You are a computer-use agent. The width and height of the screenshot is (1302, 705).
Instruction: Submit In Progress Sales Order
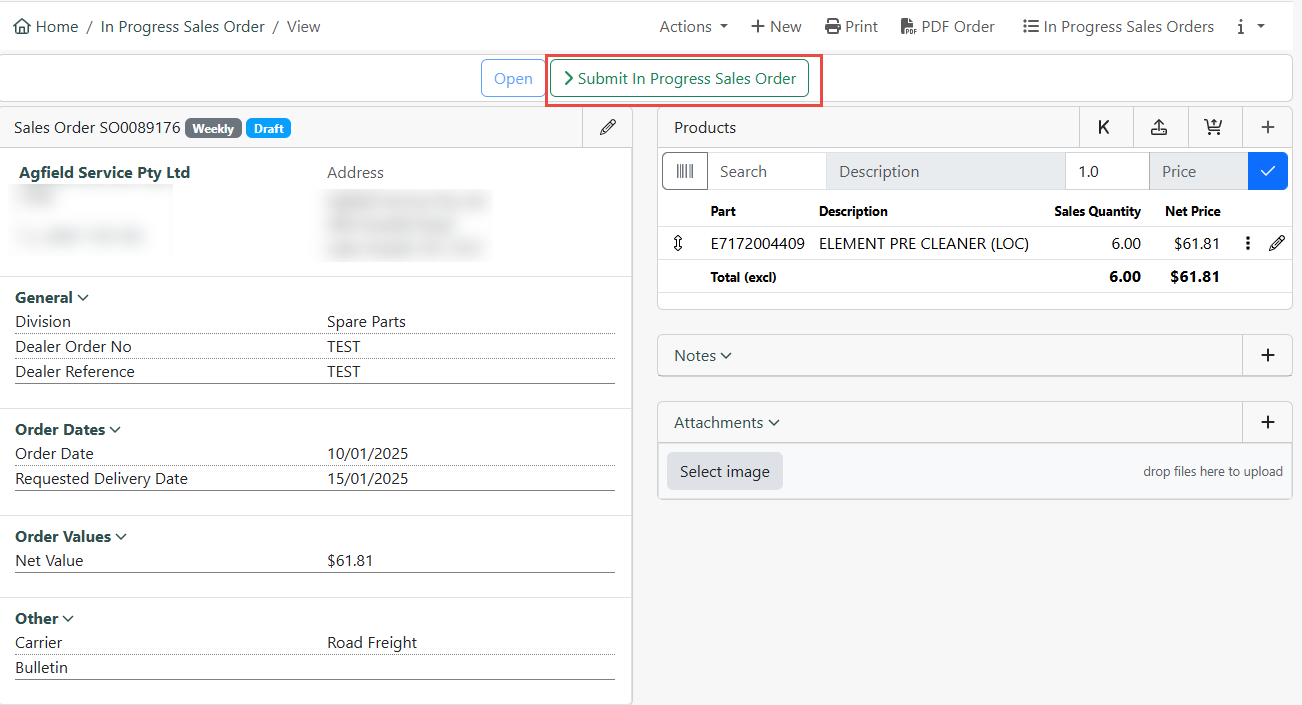click(x=680, y=78)
